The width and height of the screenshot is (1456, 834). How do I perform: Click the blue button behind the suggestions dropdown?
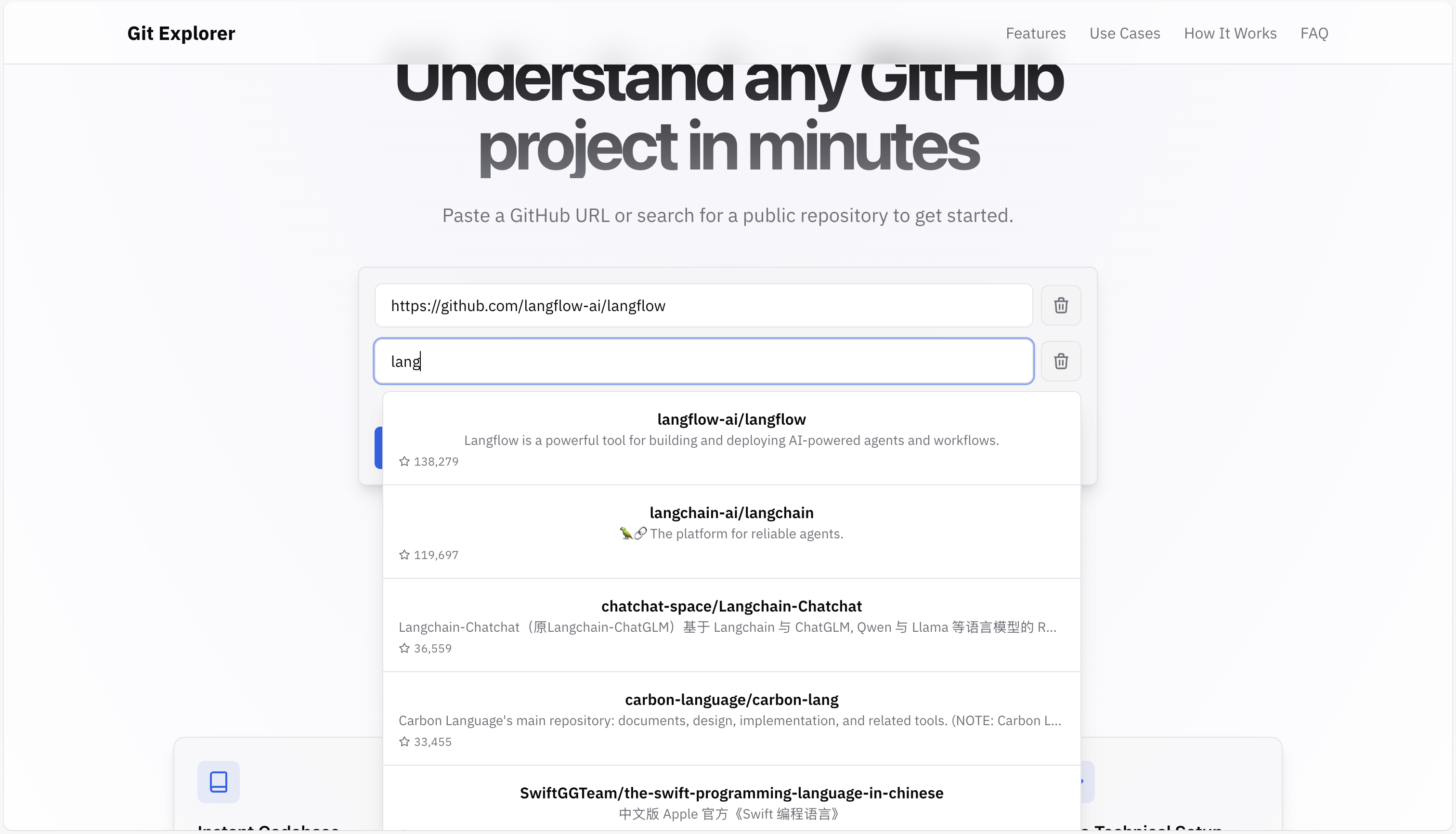point(380,447)
